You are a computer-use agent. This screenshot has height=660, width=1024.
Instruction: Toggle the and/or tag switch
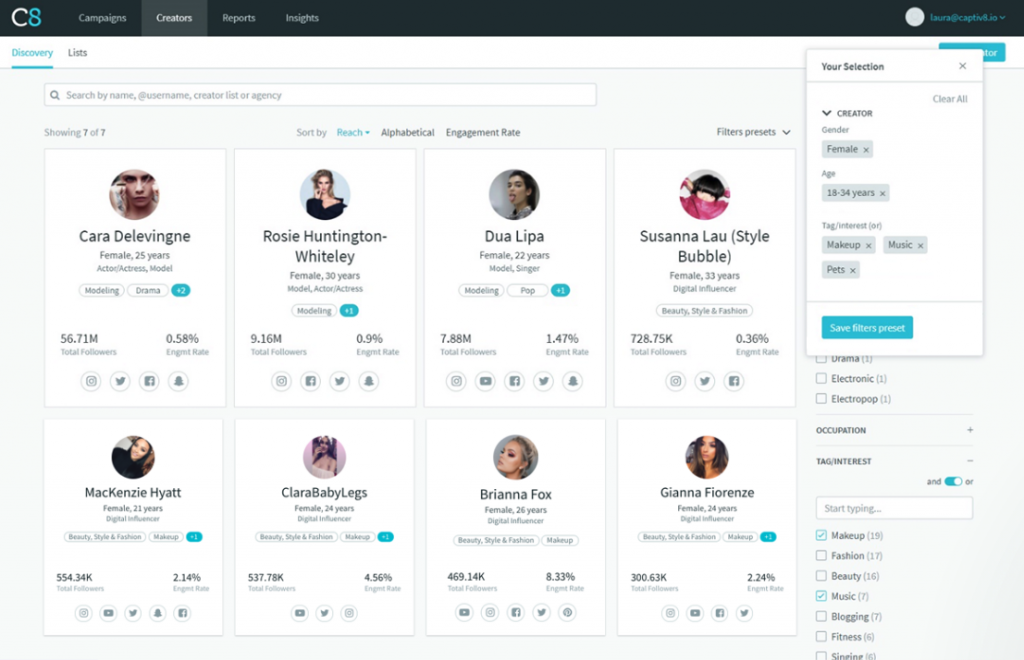tap(952, 482)
